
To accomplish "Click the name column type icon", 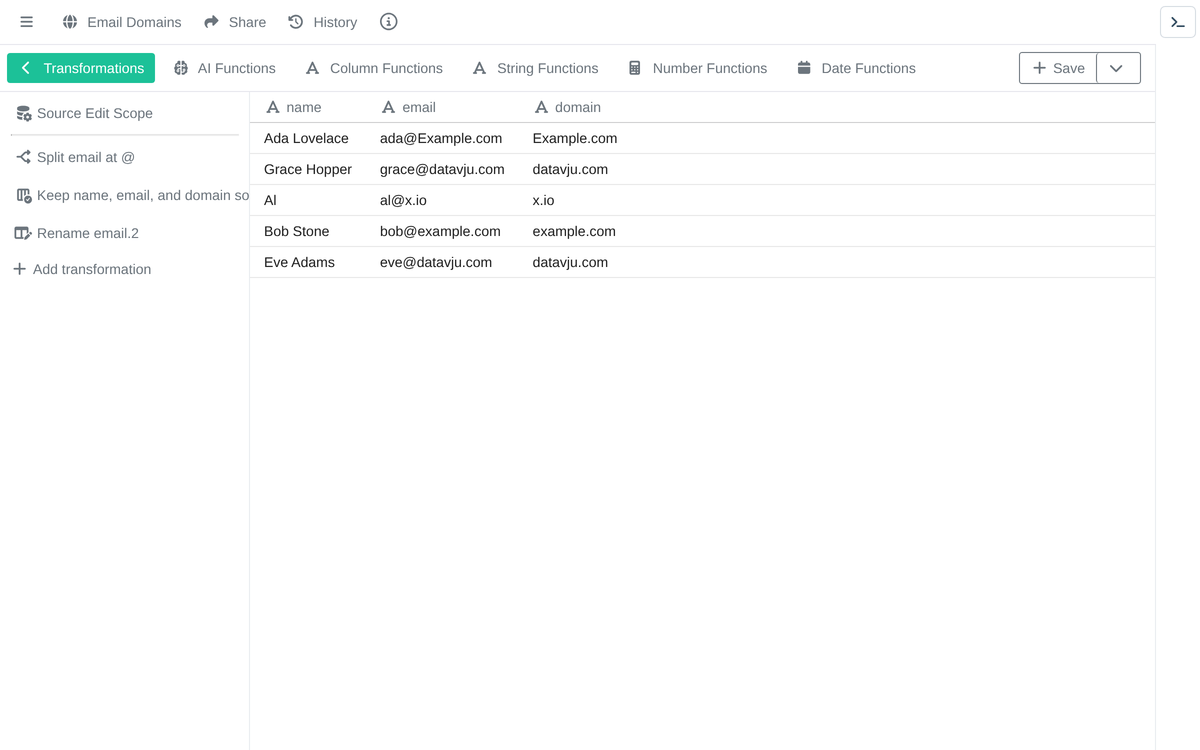I will pos(272,107).
